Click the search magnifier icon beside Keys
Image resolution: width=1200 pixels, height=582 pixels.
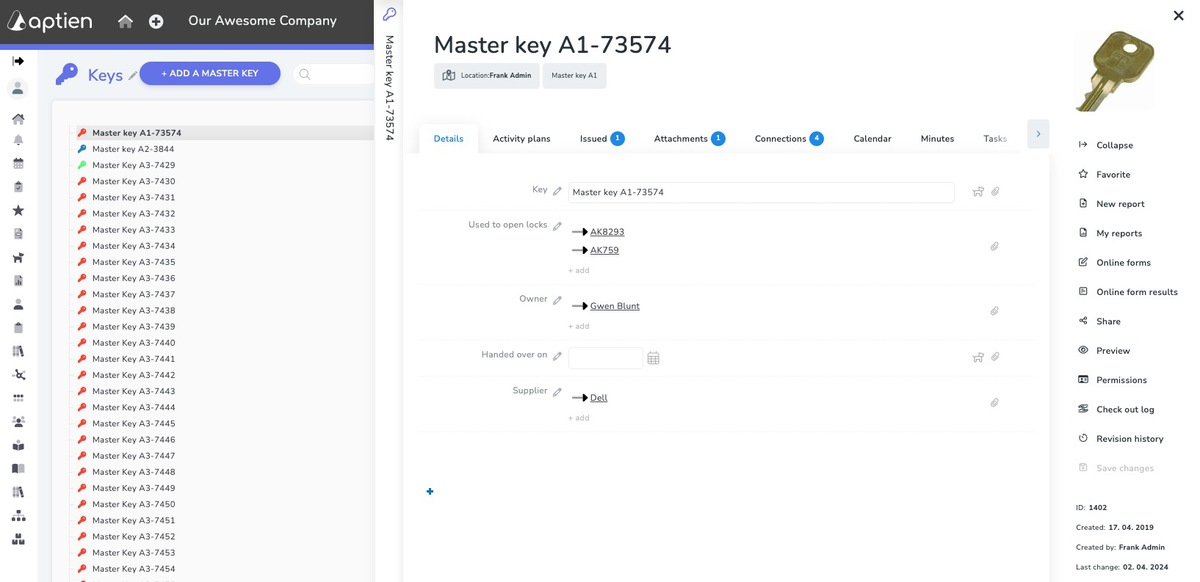[305, 74]
